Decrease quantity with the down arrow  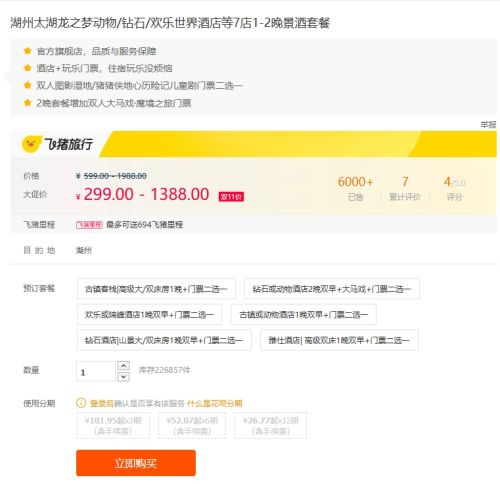coord(123,377)
